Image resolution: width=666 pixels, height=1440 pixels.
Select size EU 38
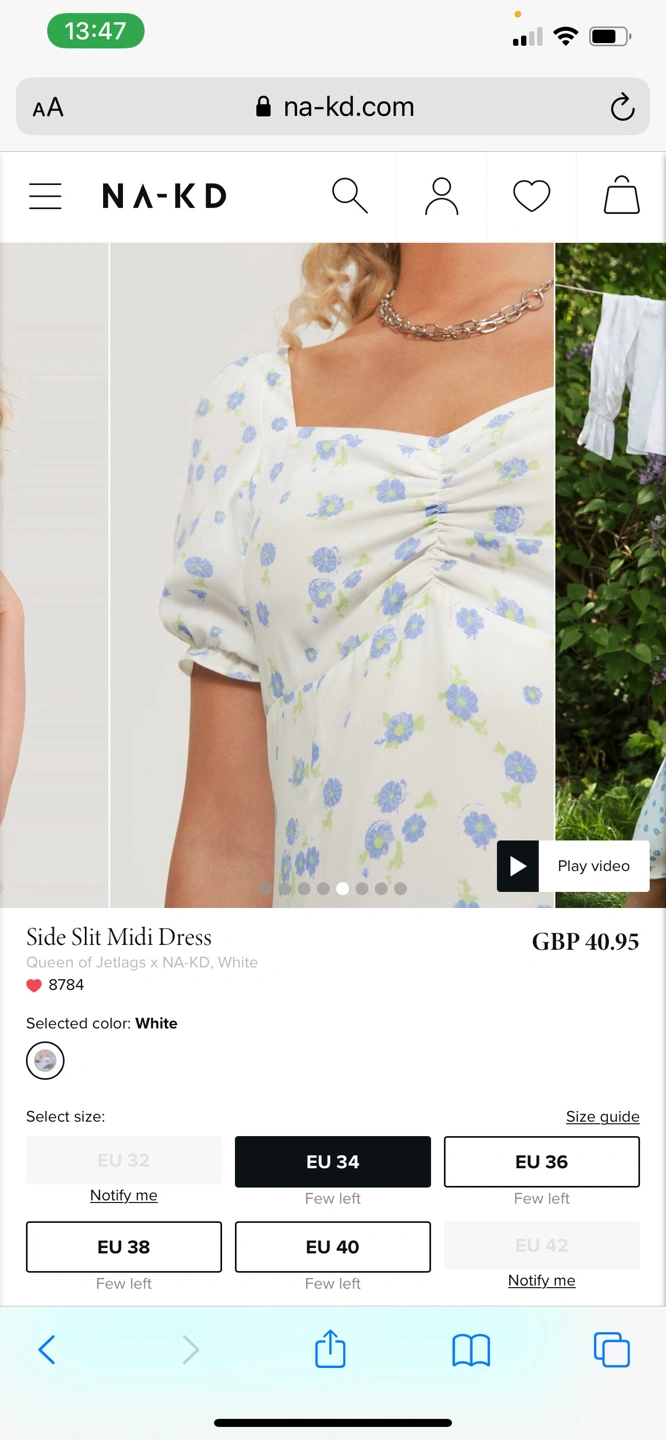tap(124, 1247)
